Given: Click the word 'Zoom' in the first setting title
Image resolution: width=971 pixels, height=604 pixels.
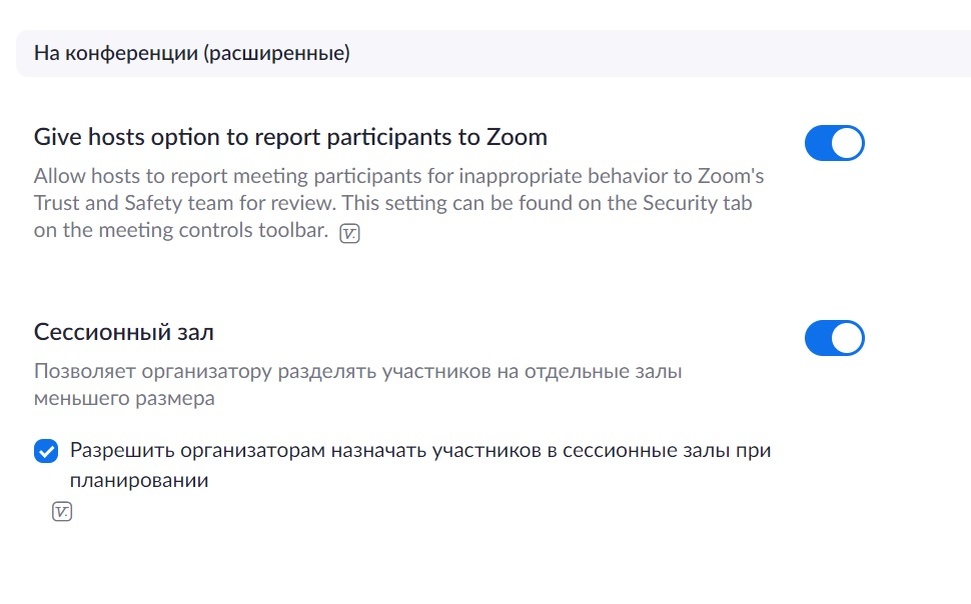Looking at the screenshot, I should point(516,137).
